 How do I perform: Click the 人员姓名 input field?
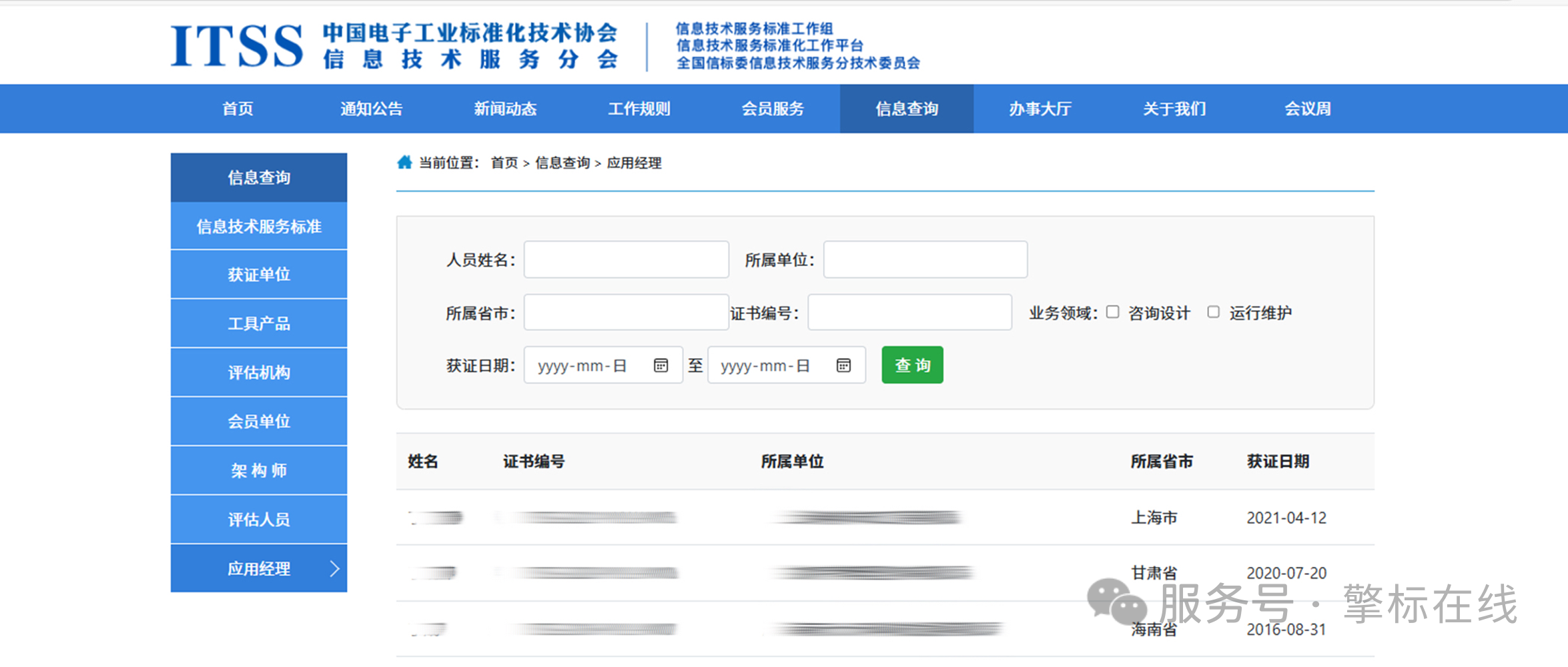coord(626,259)
